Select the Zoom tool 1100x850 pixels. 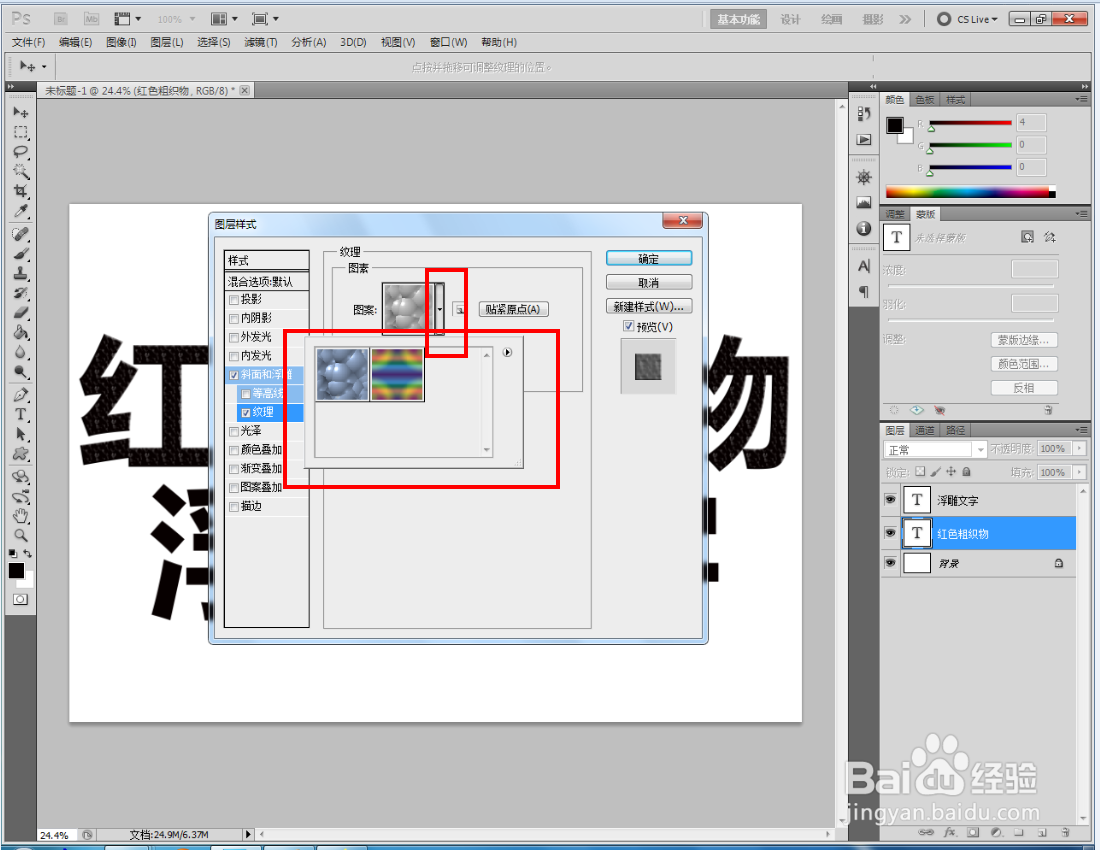coord(20,536)
